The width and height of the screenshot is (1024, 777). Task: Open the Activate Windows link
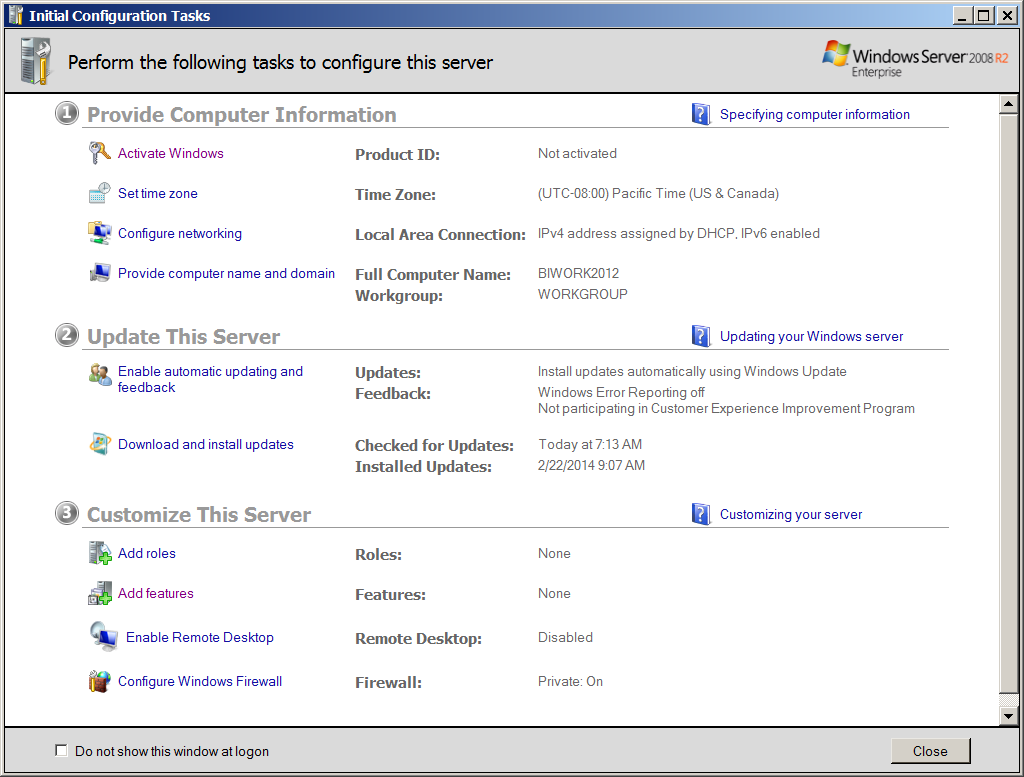(170, 153)
